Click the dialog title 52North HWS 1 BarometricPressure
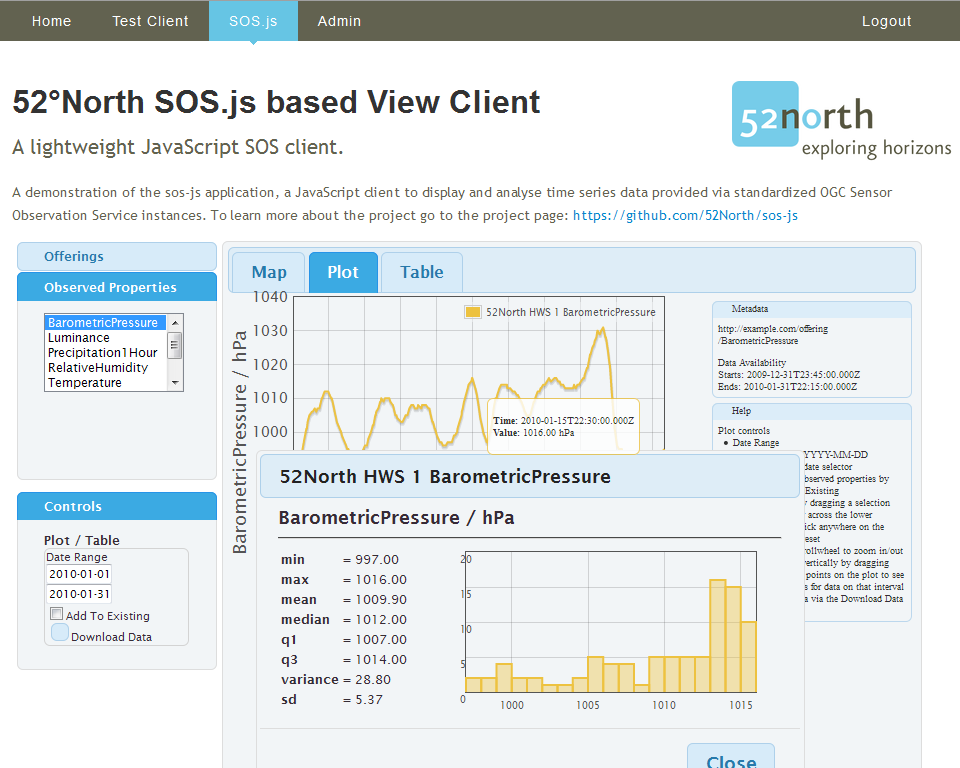The height and width of the screenshot is (768, 960). [445, 476]
